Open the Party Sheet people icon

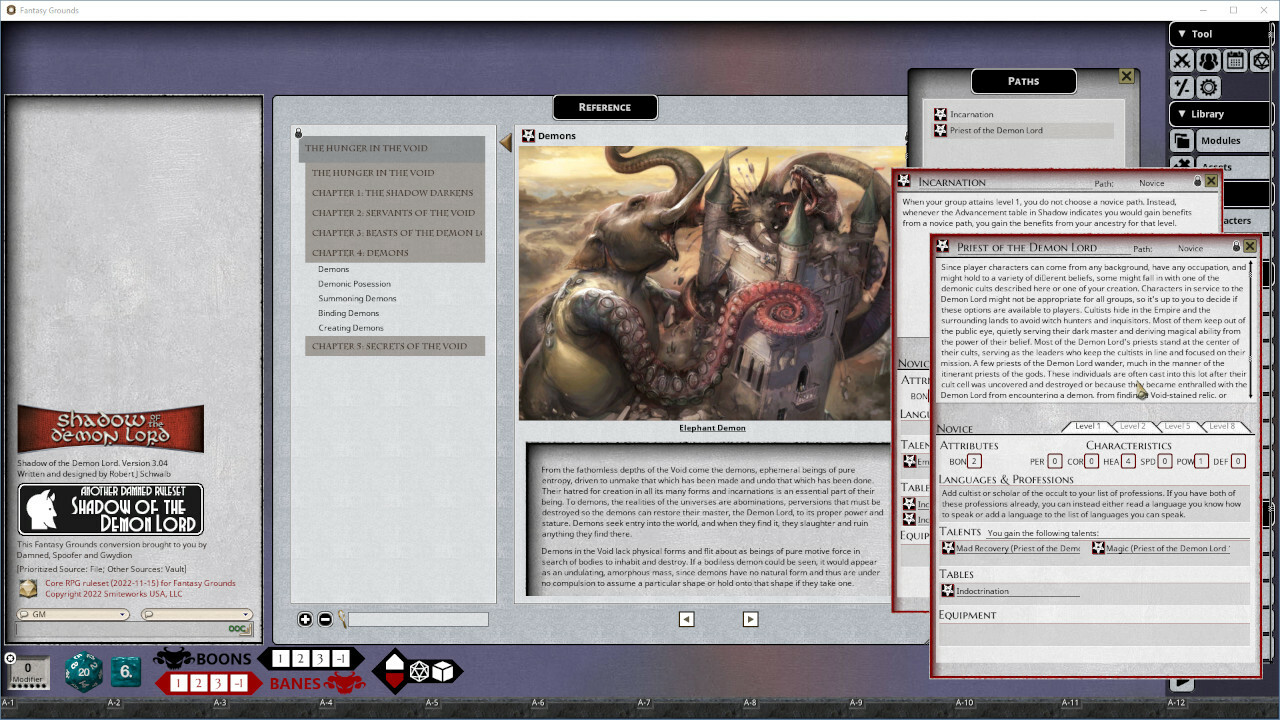pos(1208,61)
